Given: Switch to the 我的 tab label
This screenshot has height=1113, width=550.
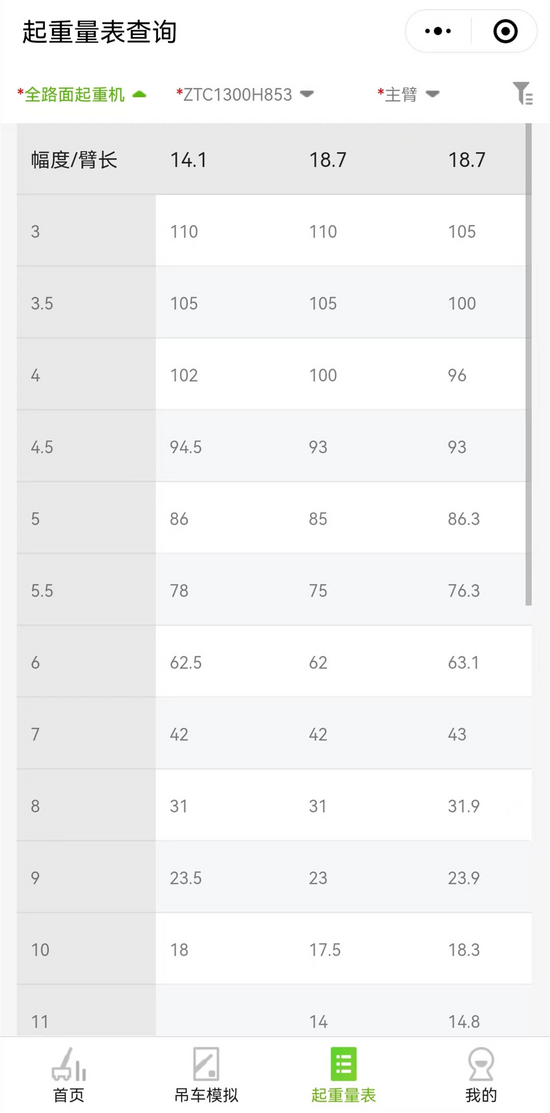Looking at the screenshot, I should pos(481,1095).
